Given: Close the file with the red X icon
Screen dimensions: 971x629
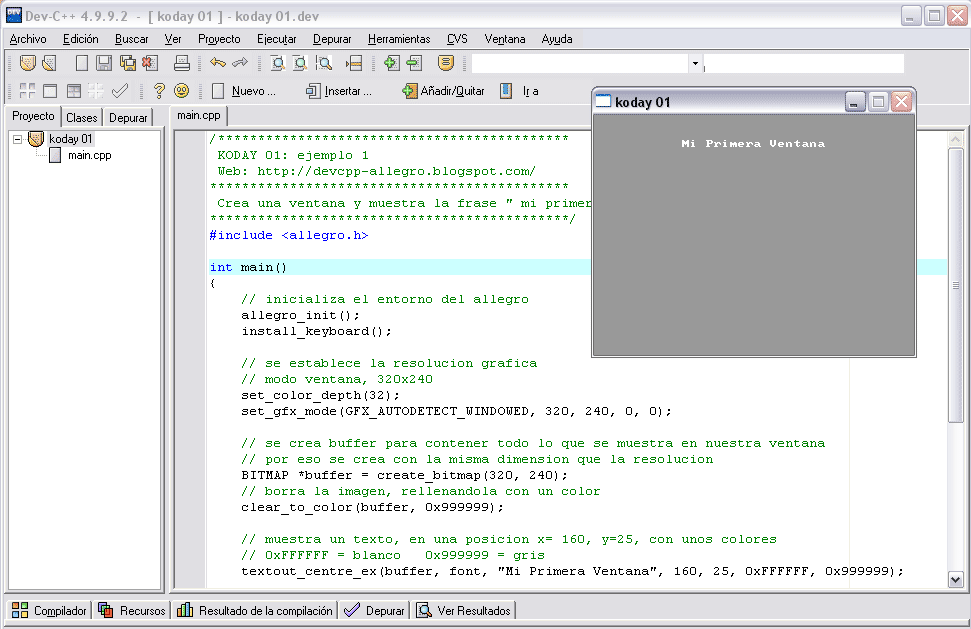Looking at the screenshot, I should [x=150, y=63].
